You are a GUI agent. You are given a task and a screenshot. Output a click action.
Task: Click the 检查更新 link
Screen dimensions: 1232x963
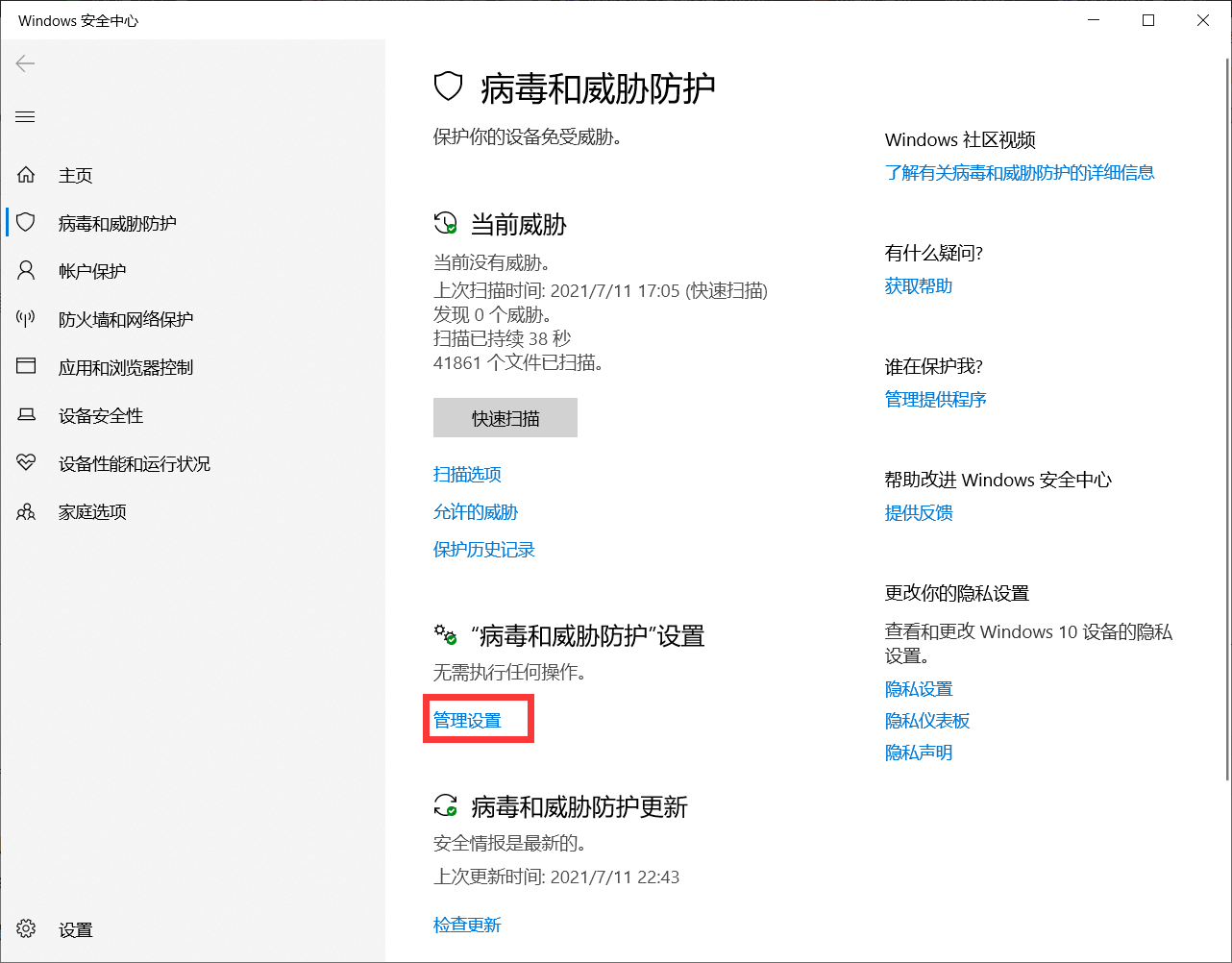click(467, 925)
